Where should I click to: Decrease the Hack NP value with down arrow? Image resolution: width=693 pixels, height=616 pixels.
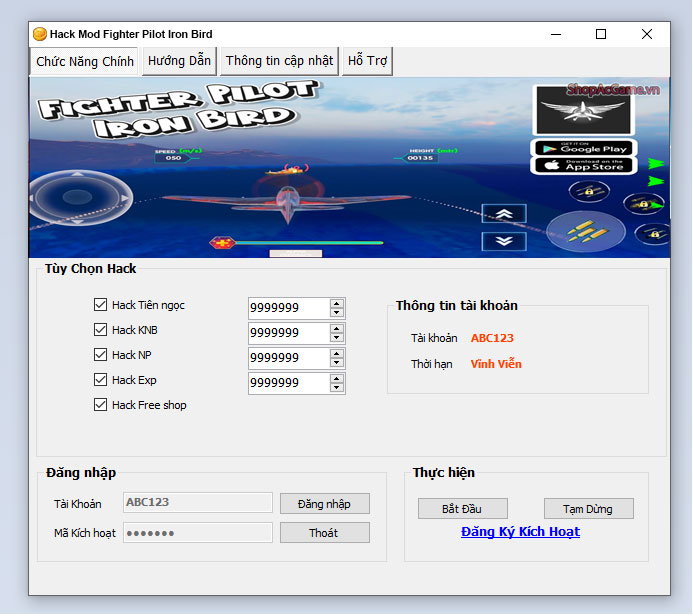pos(337,363)
